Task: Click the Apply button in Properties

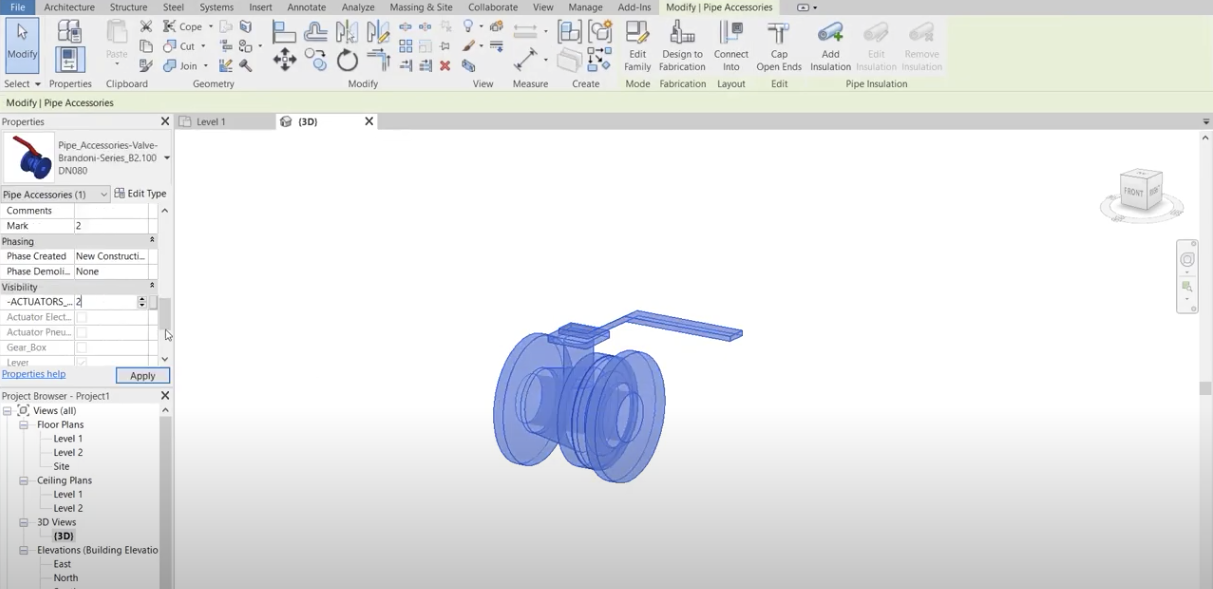Action: point(143,376)
